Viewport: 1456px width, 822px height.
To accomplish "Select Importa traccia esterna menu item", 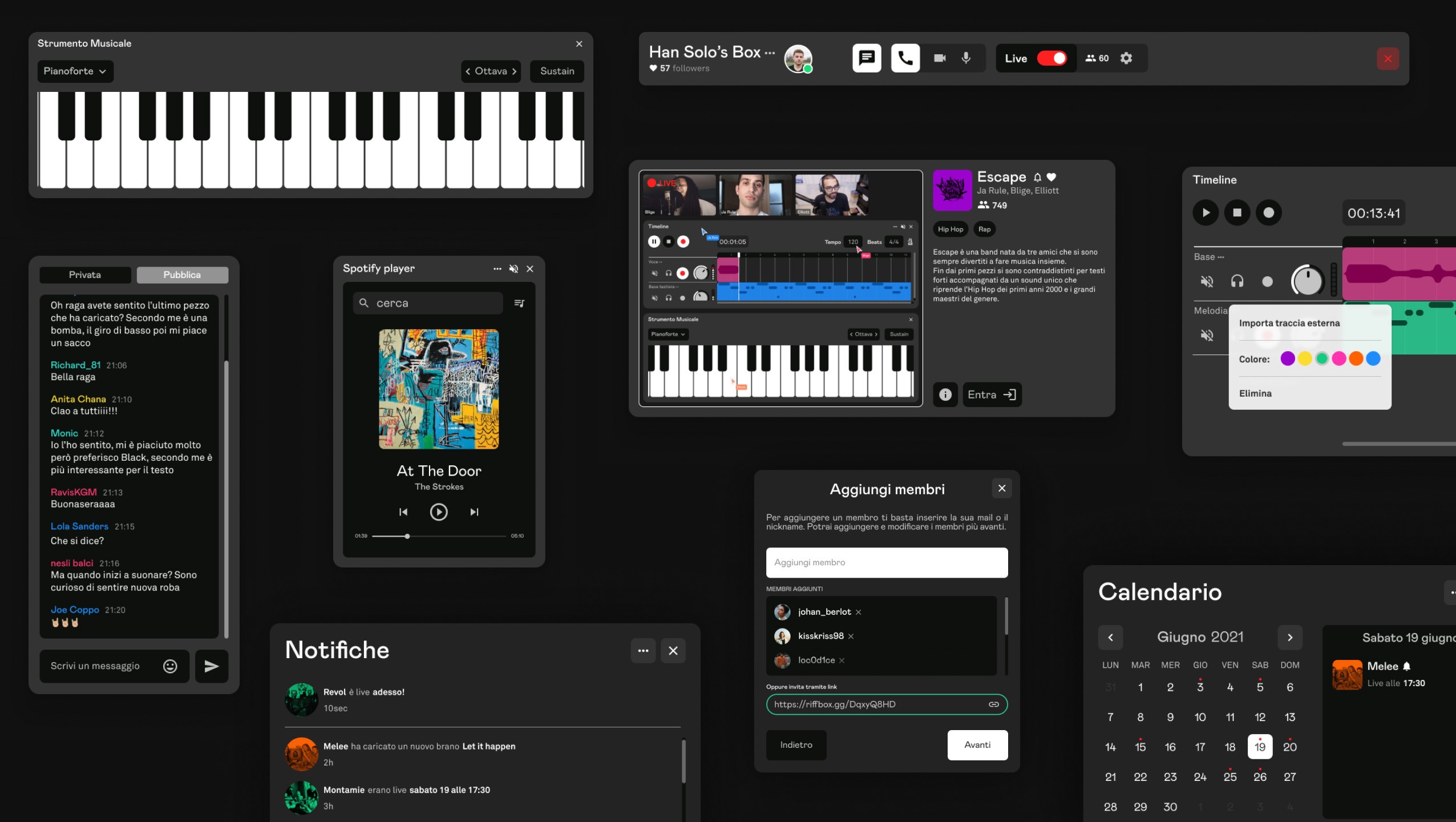I will tap(1289, 323).
